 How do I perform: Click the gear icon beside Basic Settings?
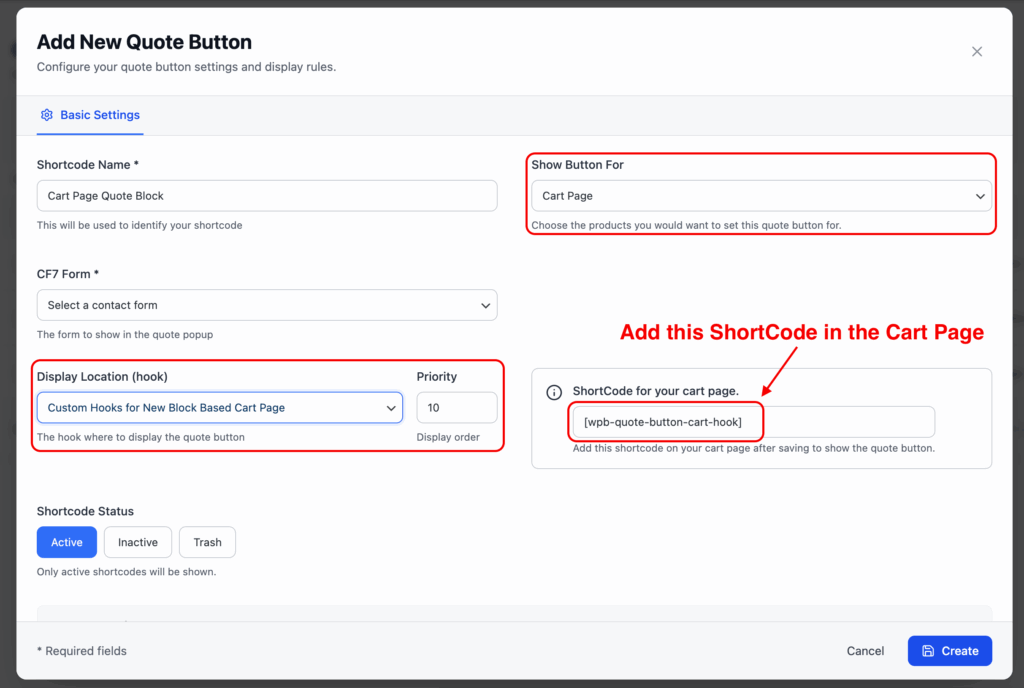[46, 115]
